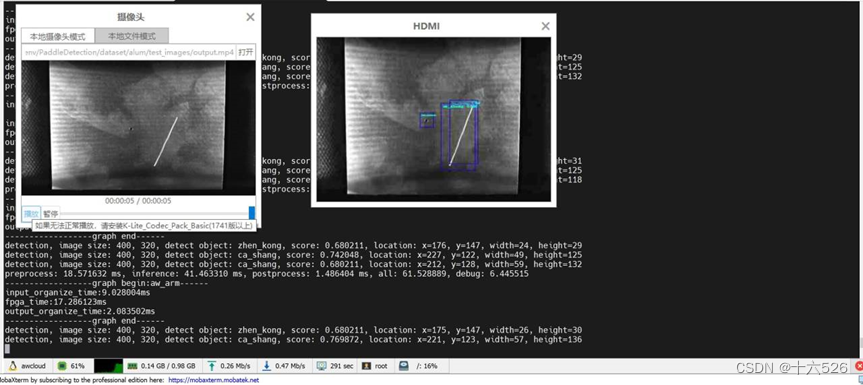This screenshot has width=863, height=385.
Task: Click the upload speed arrow icon
Action: point(212,366)
